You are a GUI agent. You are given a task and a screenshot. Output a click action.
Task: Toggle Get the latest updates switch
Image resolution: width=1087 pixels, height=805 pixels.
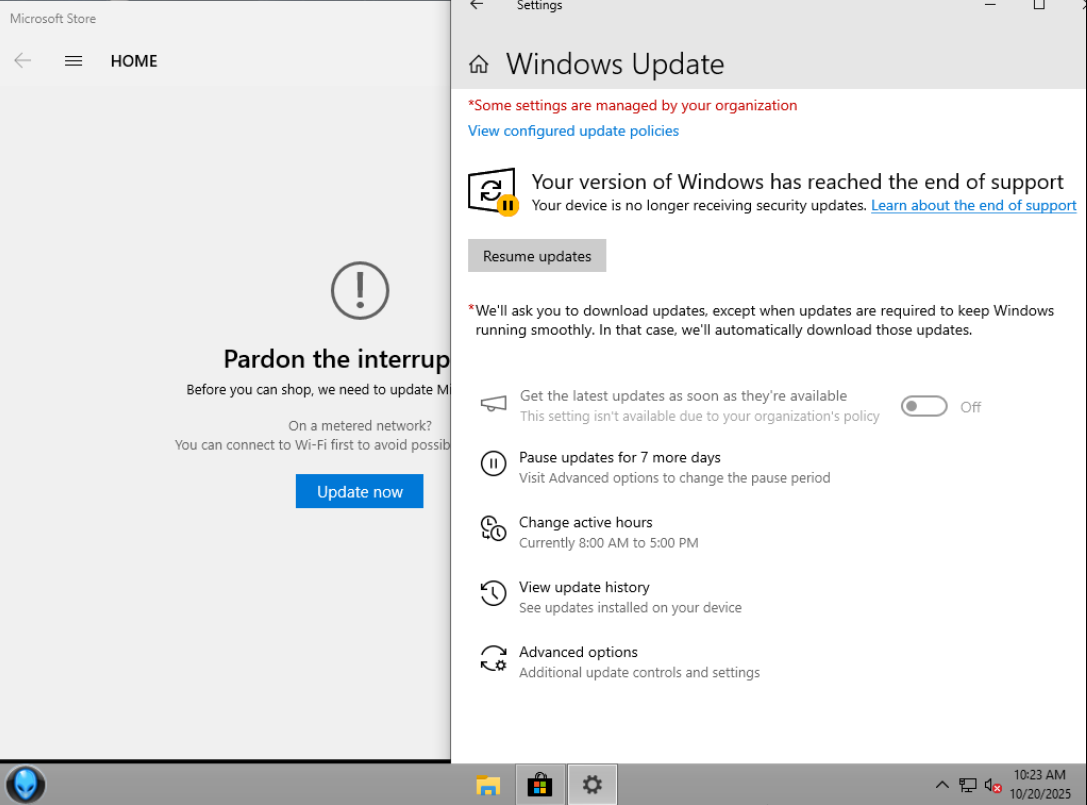pyautogui.click(x=923, y=406)
